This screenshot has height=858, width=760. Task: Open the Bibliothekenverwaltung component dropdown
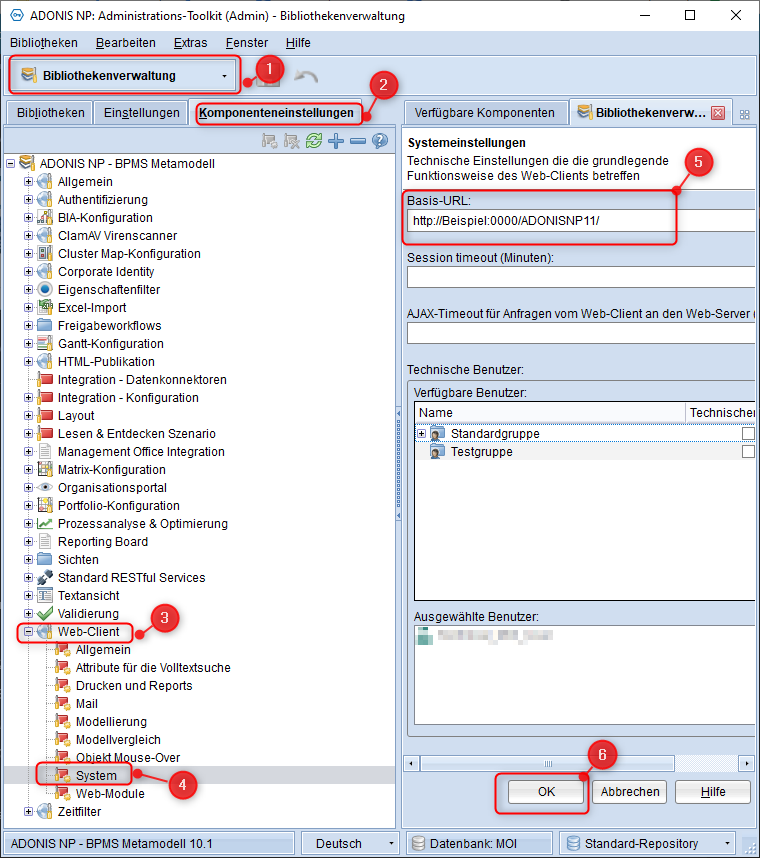224,76
